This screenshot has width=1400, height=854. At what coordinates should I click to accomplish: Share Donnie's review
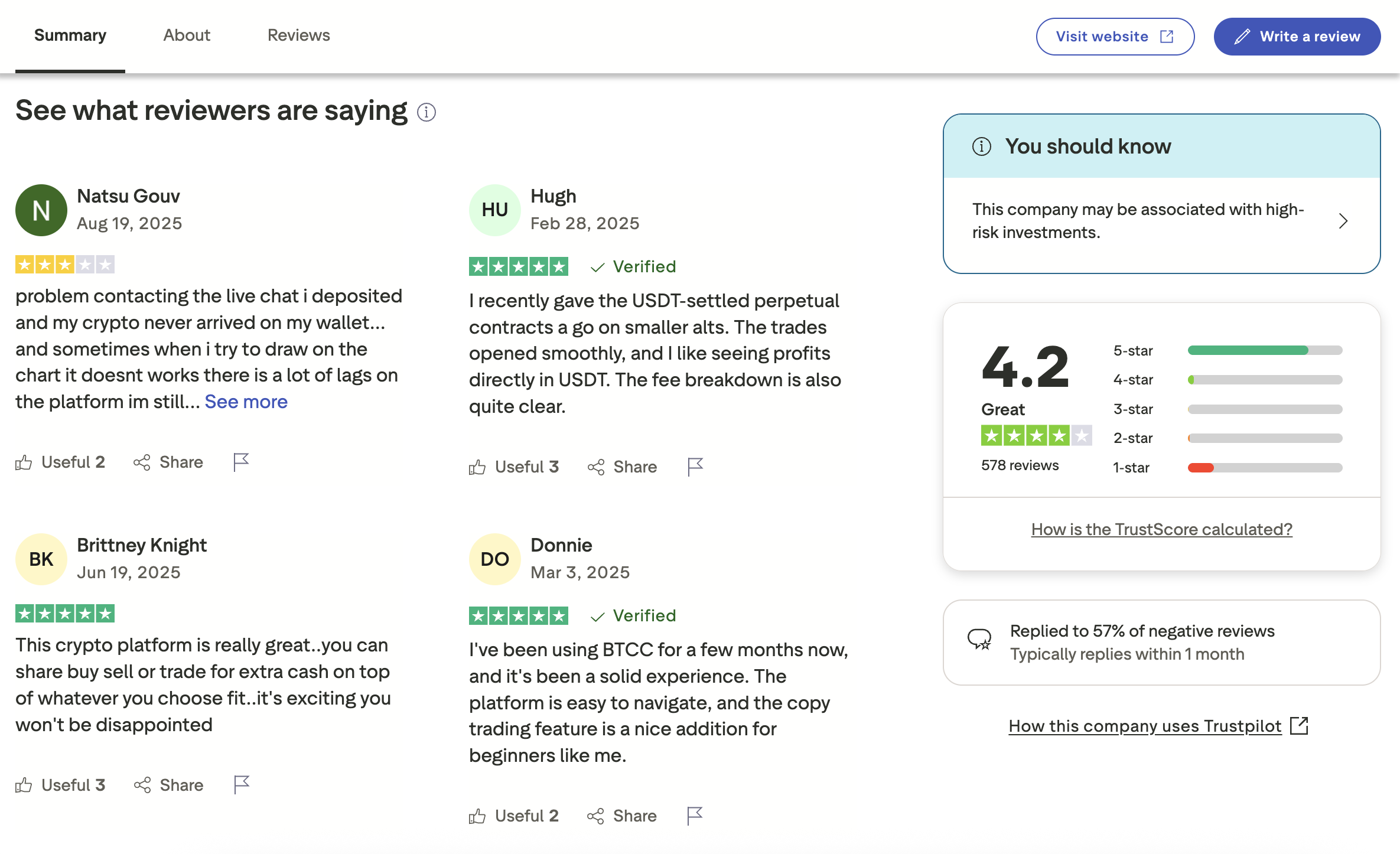click(x=622, y=816)
